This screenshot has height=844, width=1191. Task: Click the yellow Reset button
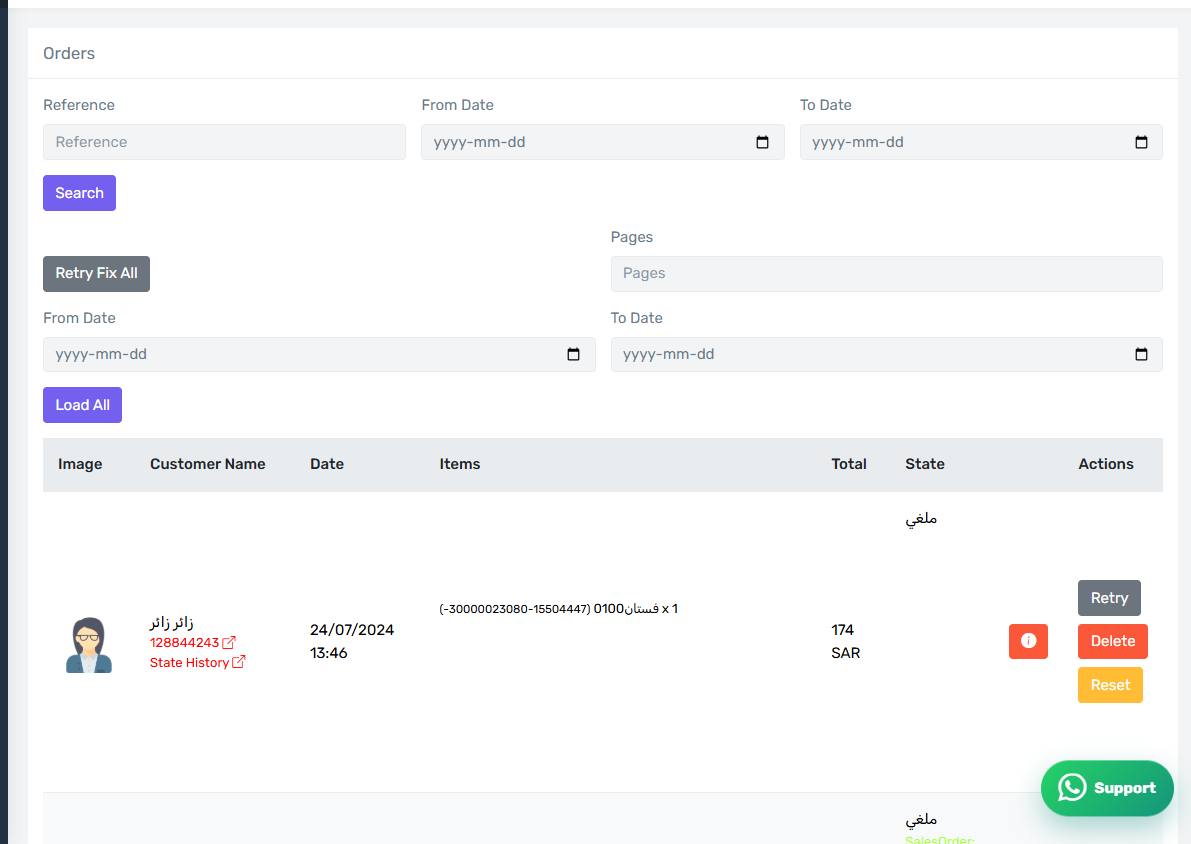1110,684
